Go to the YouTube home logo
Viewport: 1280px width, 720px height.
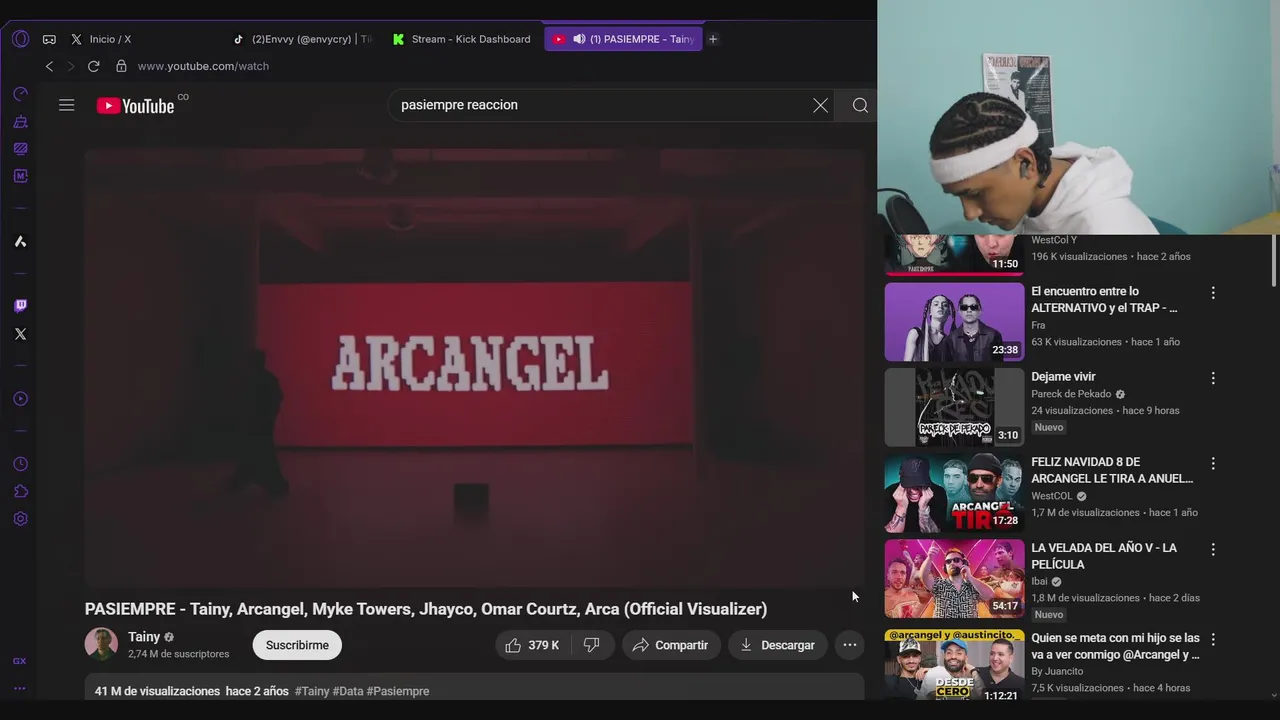[136, 105]
